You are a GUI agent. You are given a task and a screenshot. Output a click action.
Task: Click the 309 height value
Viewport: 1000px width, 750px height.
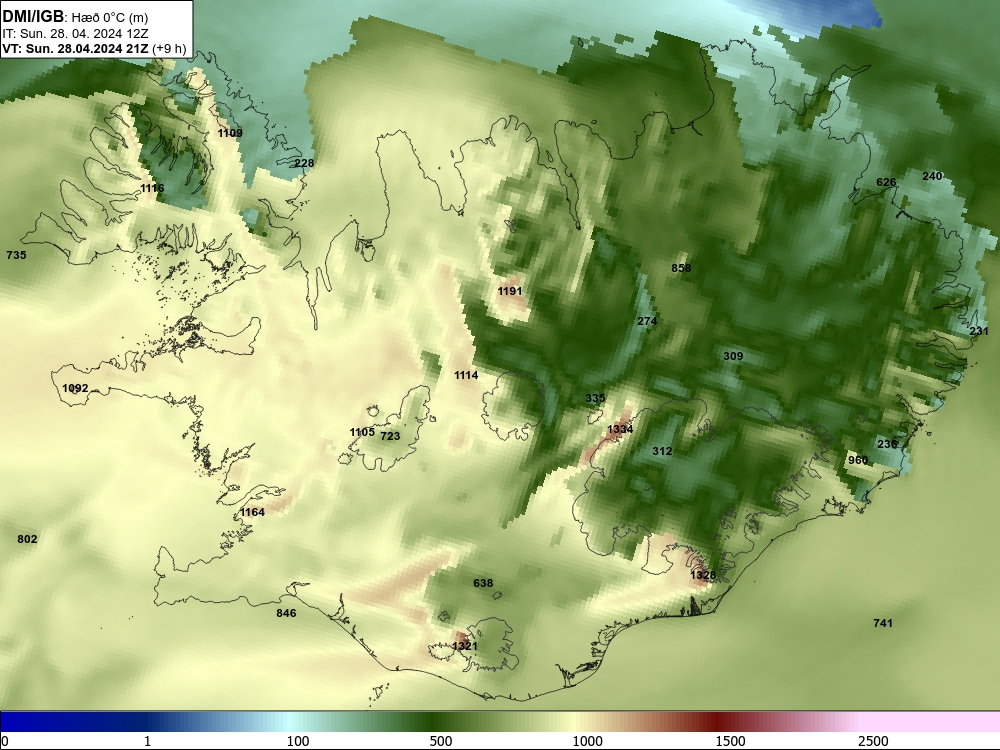[733, 356]
